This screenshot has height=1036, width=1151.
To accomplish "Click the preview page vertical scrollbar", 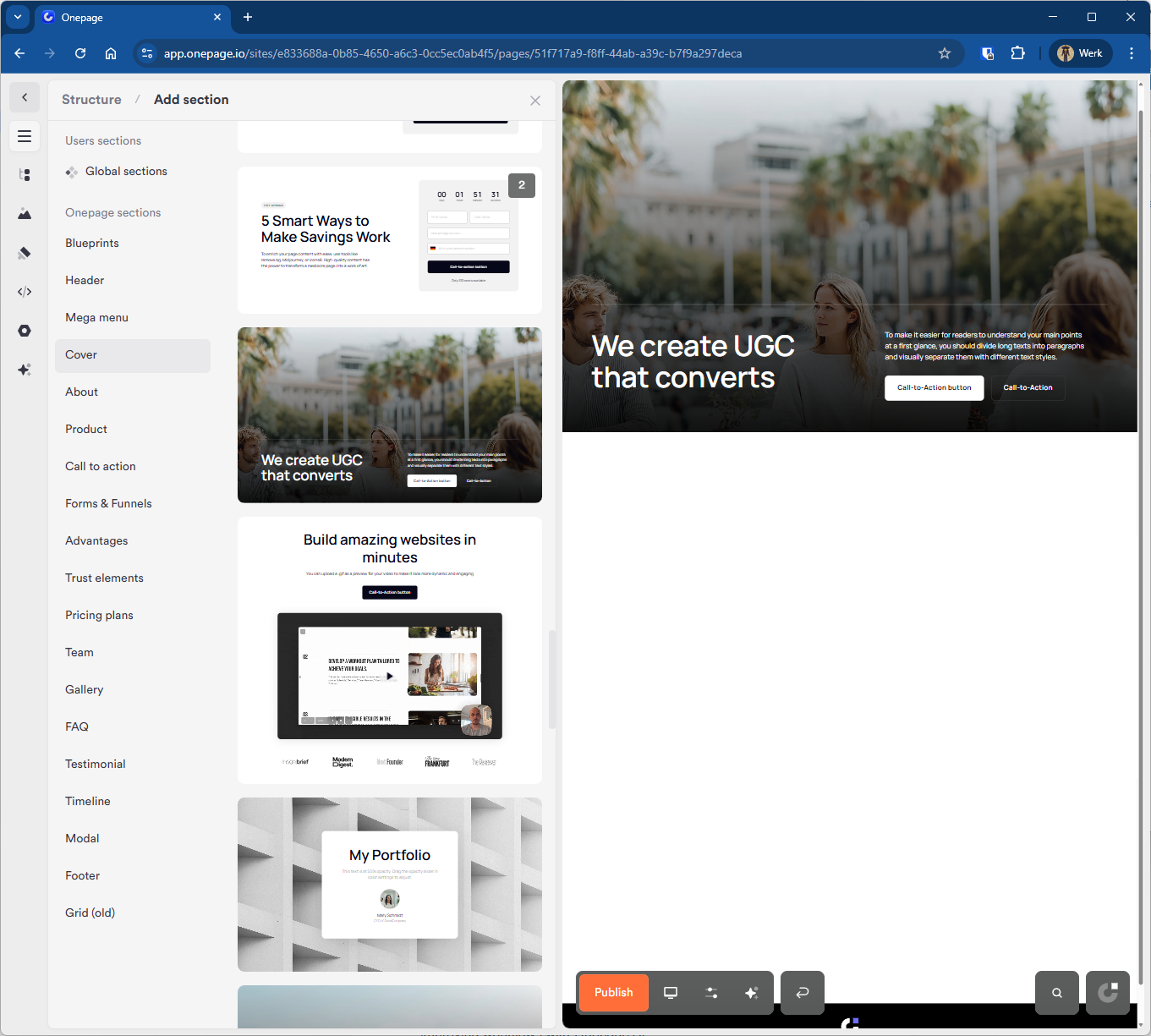I will click(1141, 546).
